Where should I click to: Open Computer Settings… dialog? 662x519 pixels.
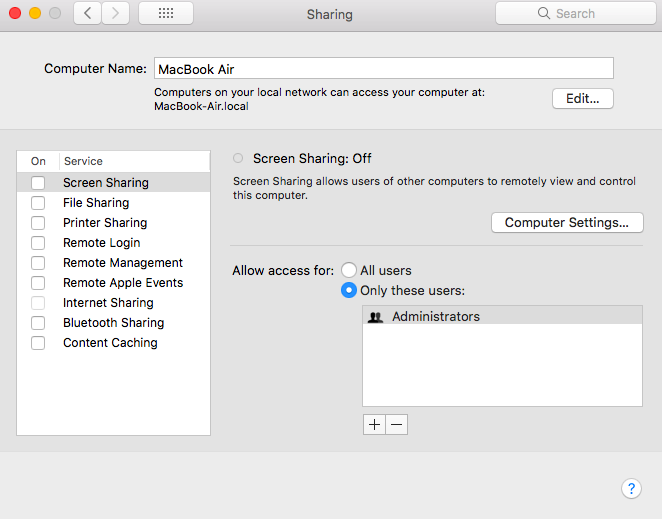(567, 223)
